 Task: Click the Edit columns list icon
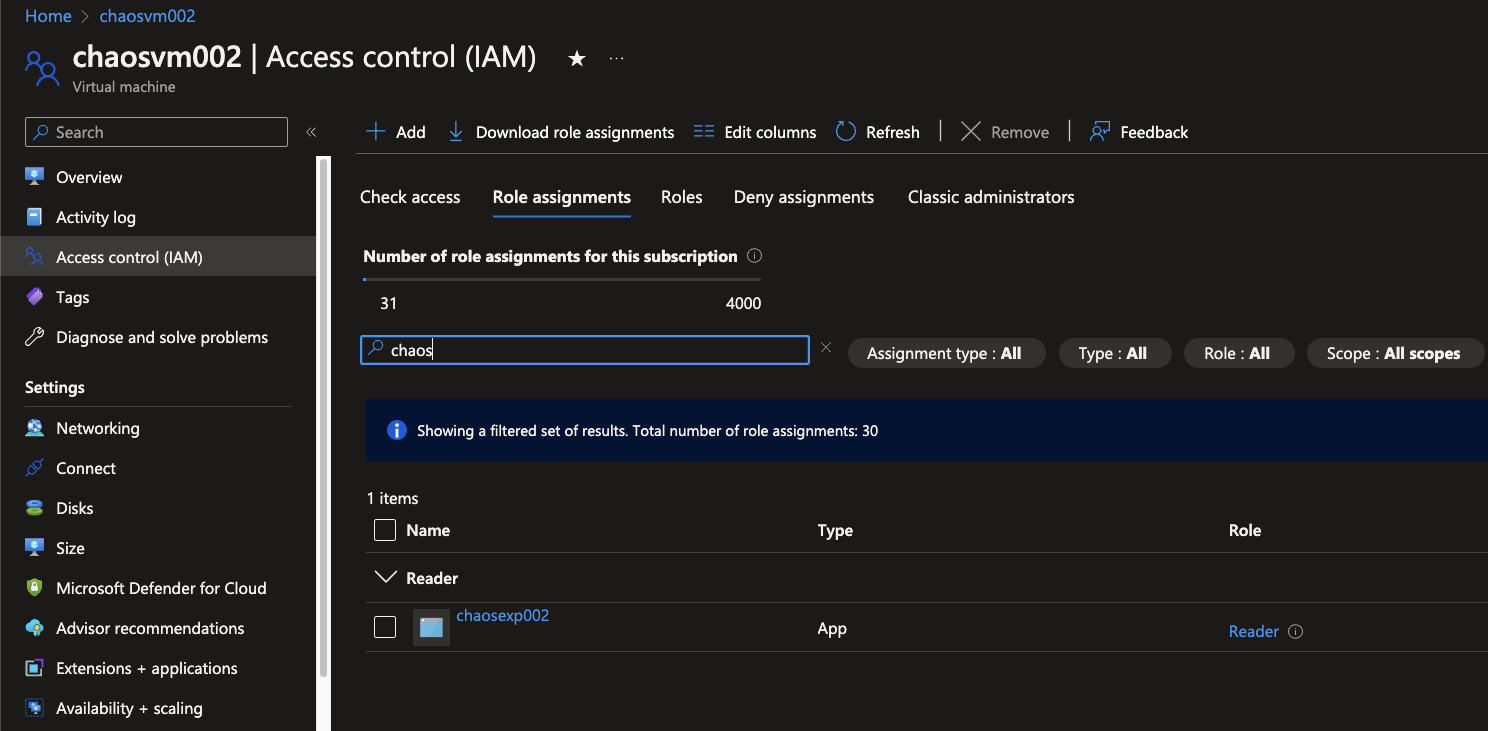(x=704, y=132)
